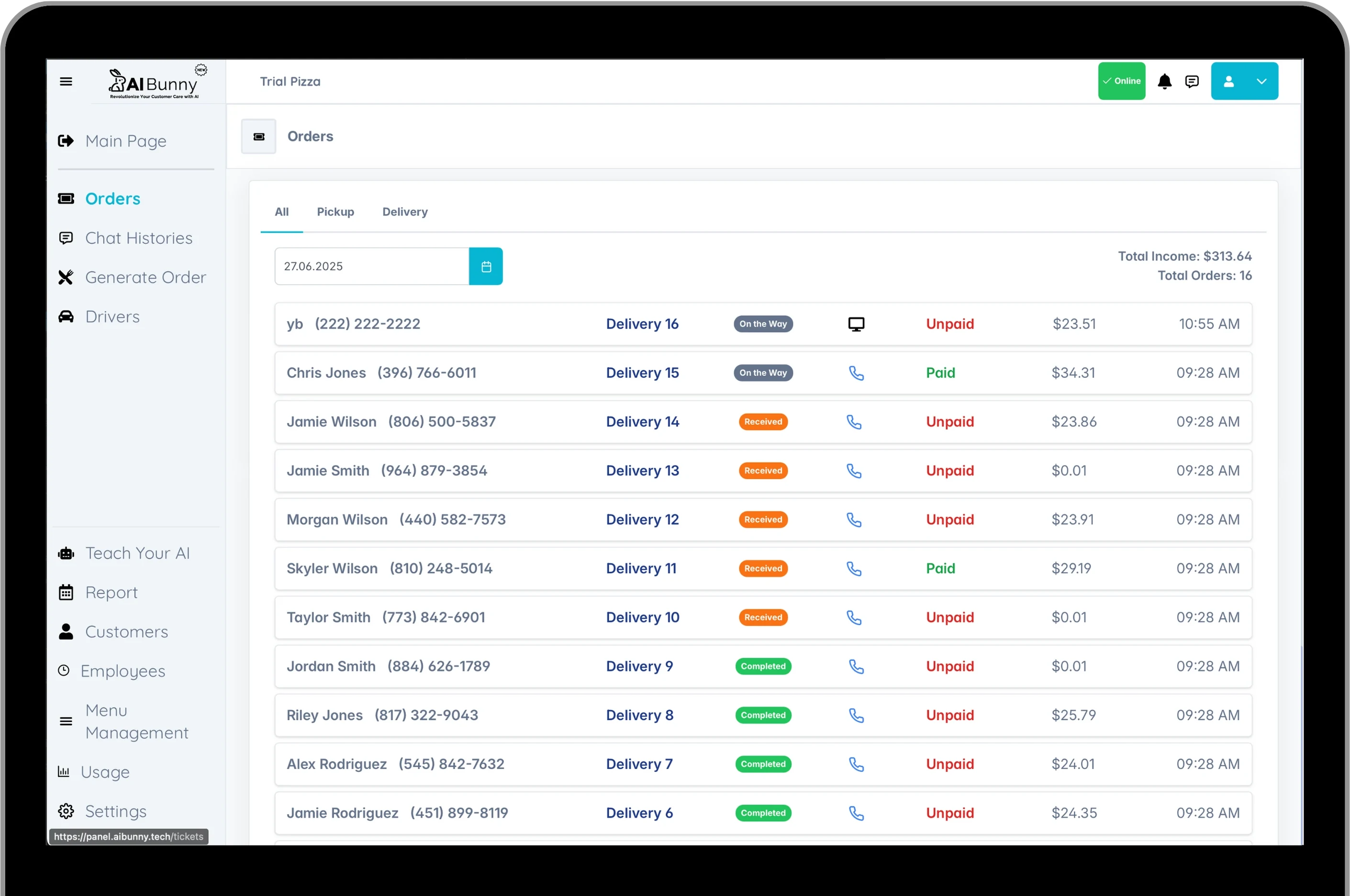The width and height of the screenshot is (1350, 896).
Task: Click the phone icon for Riley Jones
Action: [x=856, y=716]
